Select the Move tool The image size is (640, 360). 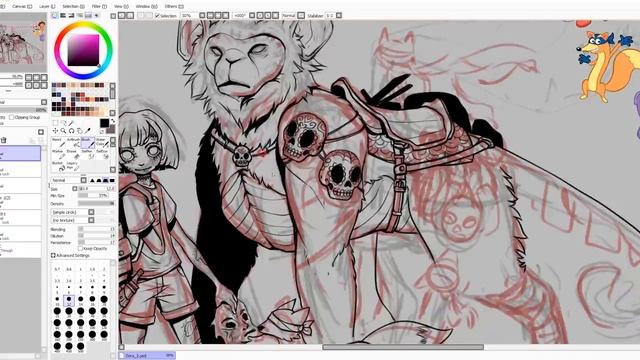pyautogui.click(x=55, y=131)
